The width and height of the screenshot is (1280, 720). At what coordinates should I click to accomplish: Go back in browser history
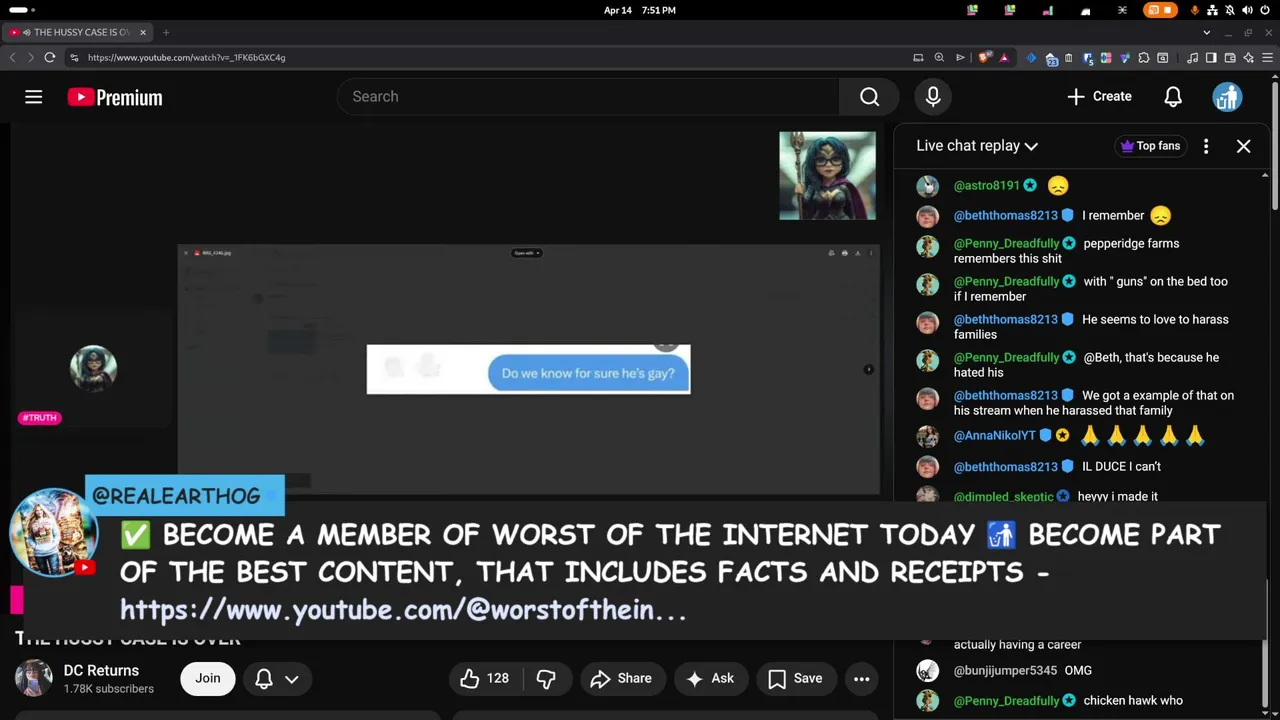pos(12,57)
